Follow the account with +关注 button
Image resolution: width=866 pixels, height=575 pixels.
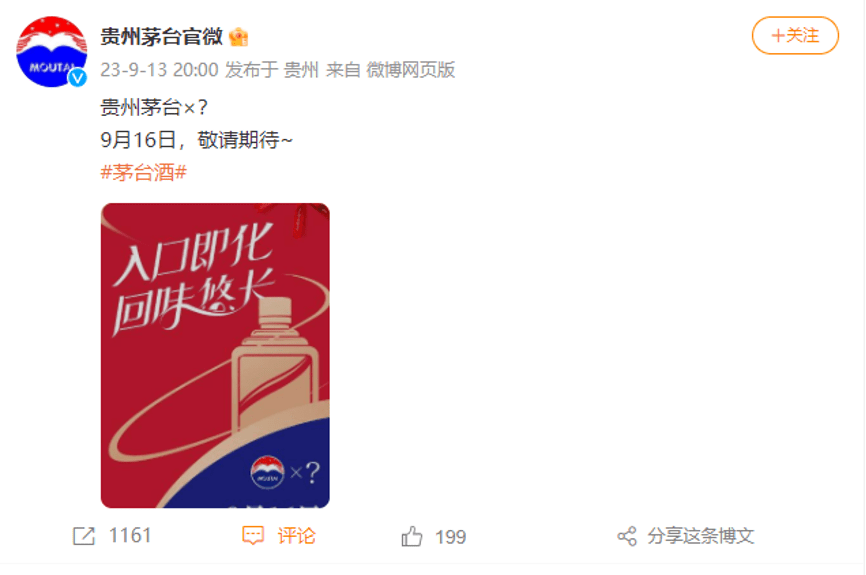795,35
